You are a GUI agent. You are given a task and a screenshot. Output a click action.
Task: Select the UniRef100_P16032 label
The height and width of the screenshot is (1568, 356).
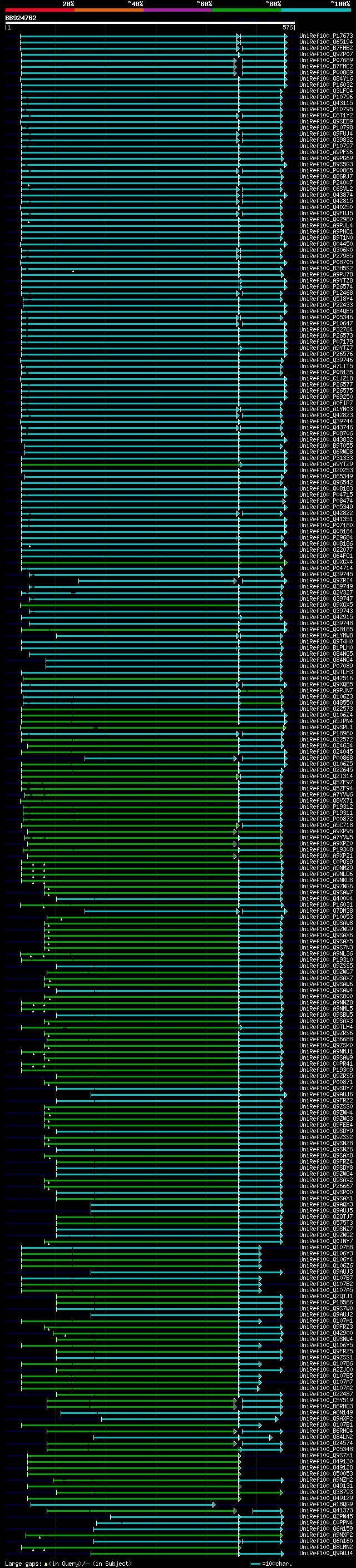326,85
